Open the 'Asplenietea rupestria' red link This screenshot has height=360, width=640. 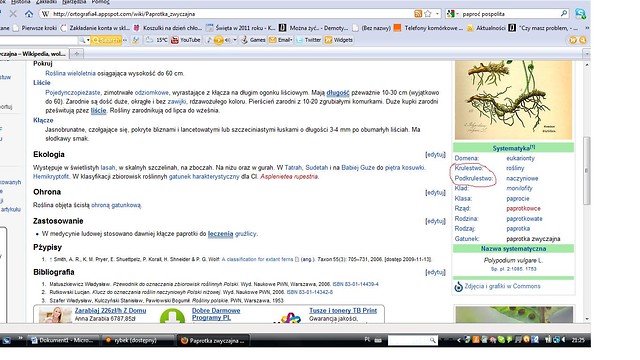tap(289, 177)
